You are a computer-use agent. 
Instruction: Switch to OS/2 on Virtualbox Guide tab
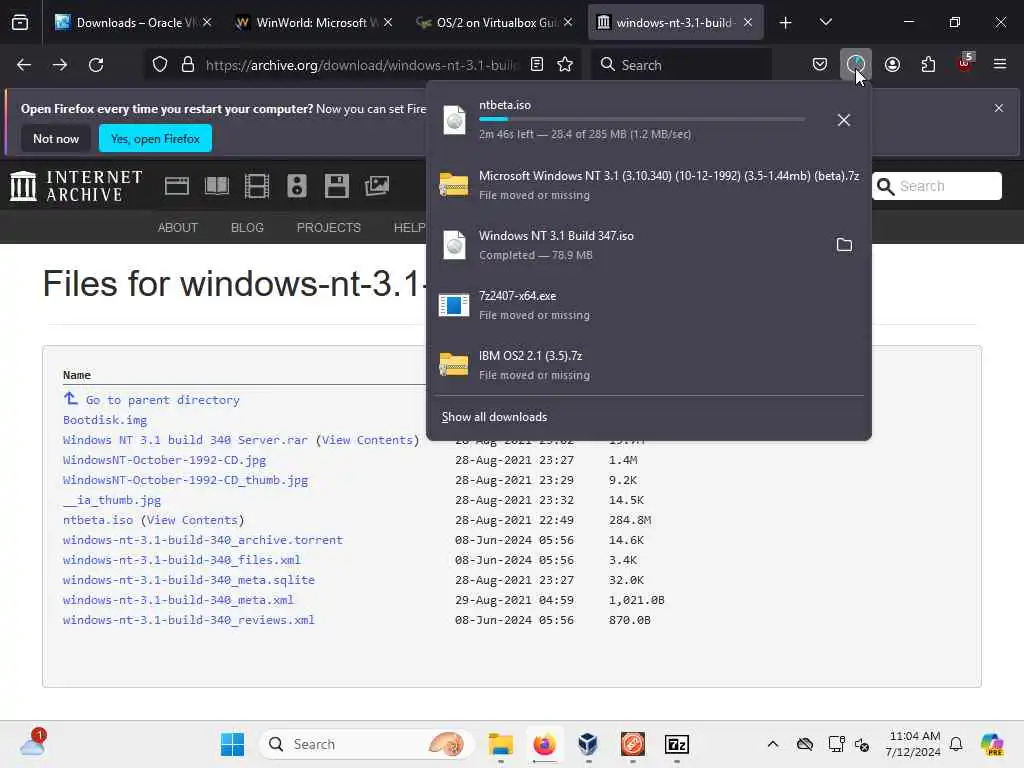[494, 23]
